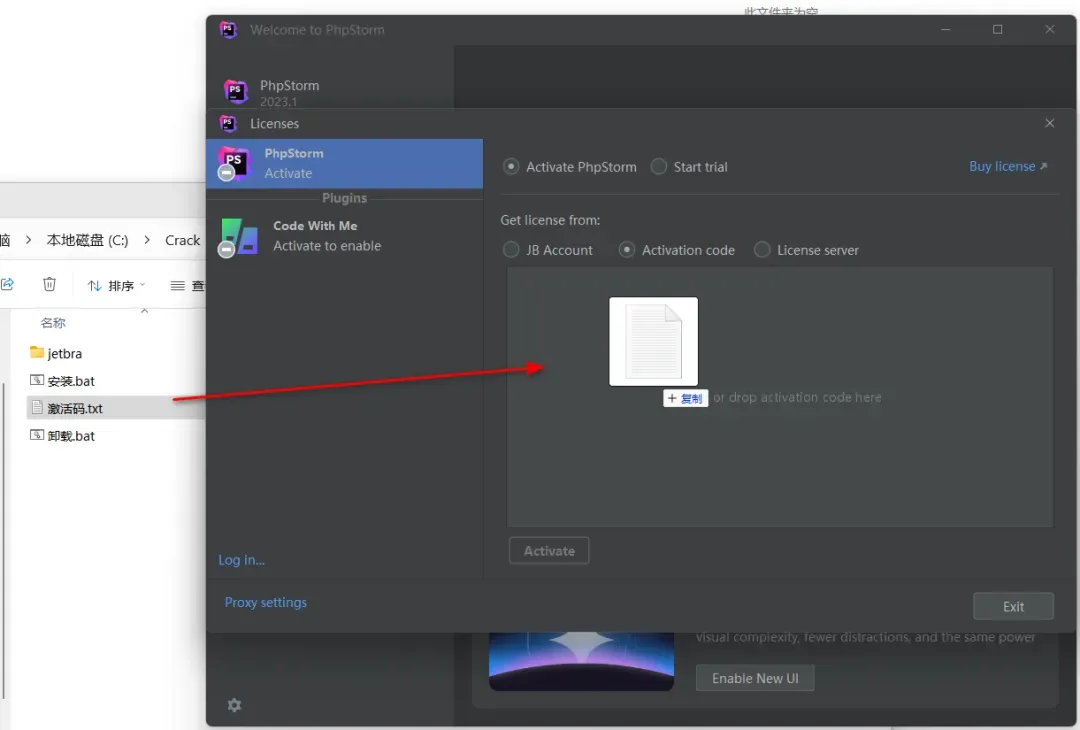Open the settings gear in Welcome window
The width and height of the screenshot is (1080, 730).
[x=235, y=705]
